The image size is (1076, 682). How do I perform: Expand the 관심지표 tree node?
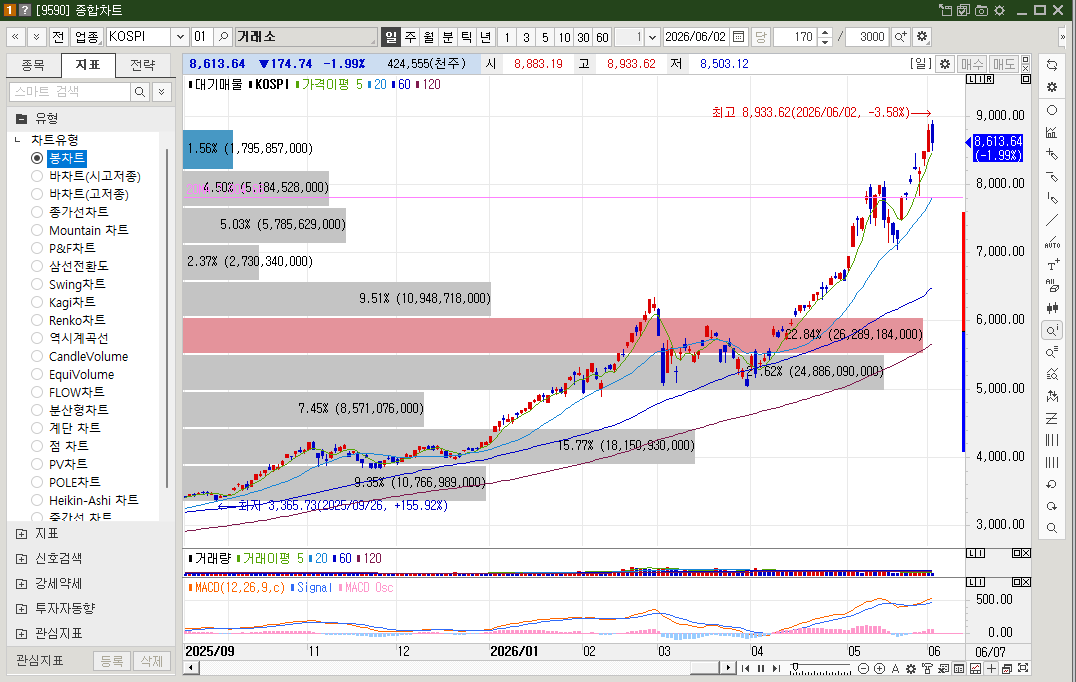(21, 634)
